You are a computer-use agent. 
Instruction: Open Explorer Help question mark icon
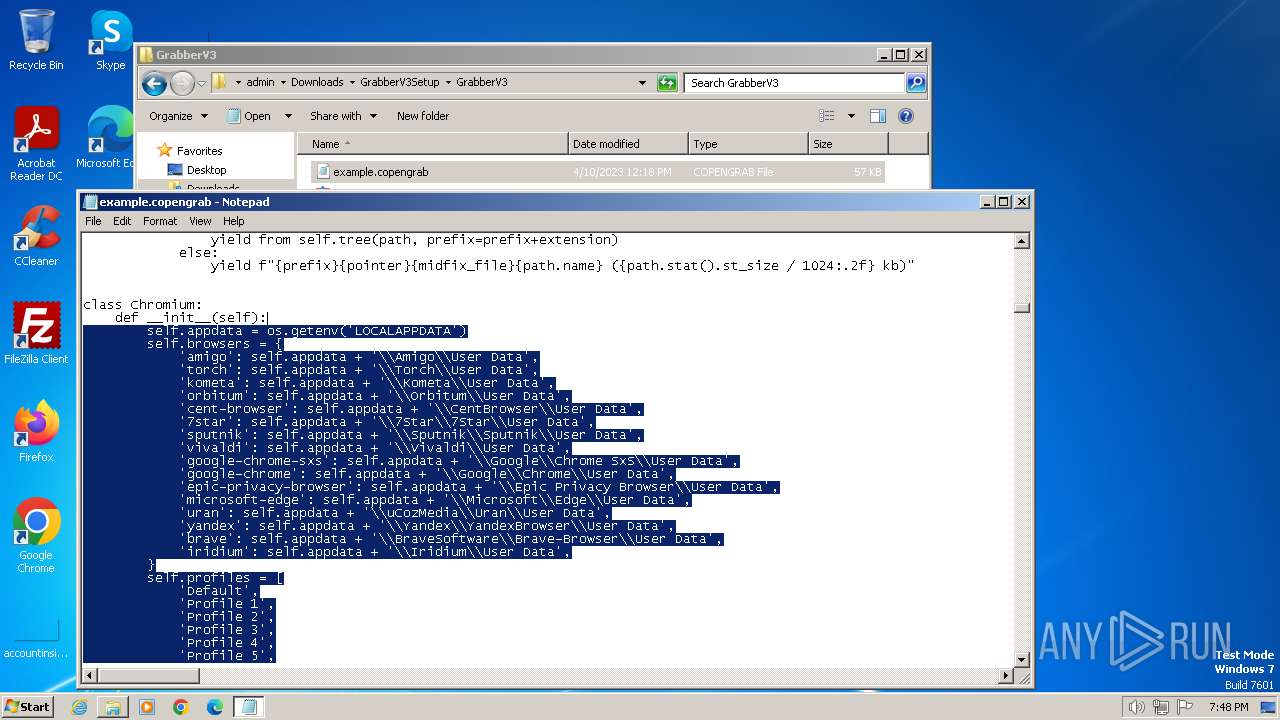906,116
